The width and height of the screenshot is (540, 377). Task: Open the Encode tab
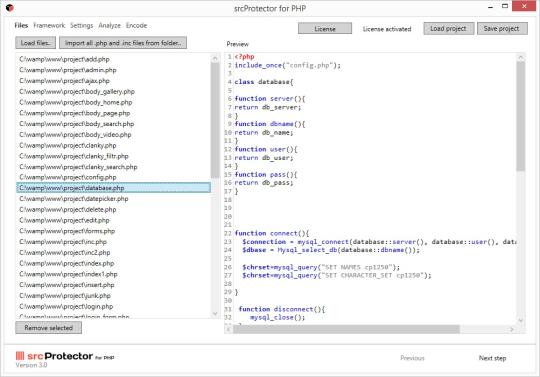136,25
